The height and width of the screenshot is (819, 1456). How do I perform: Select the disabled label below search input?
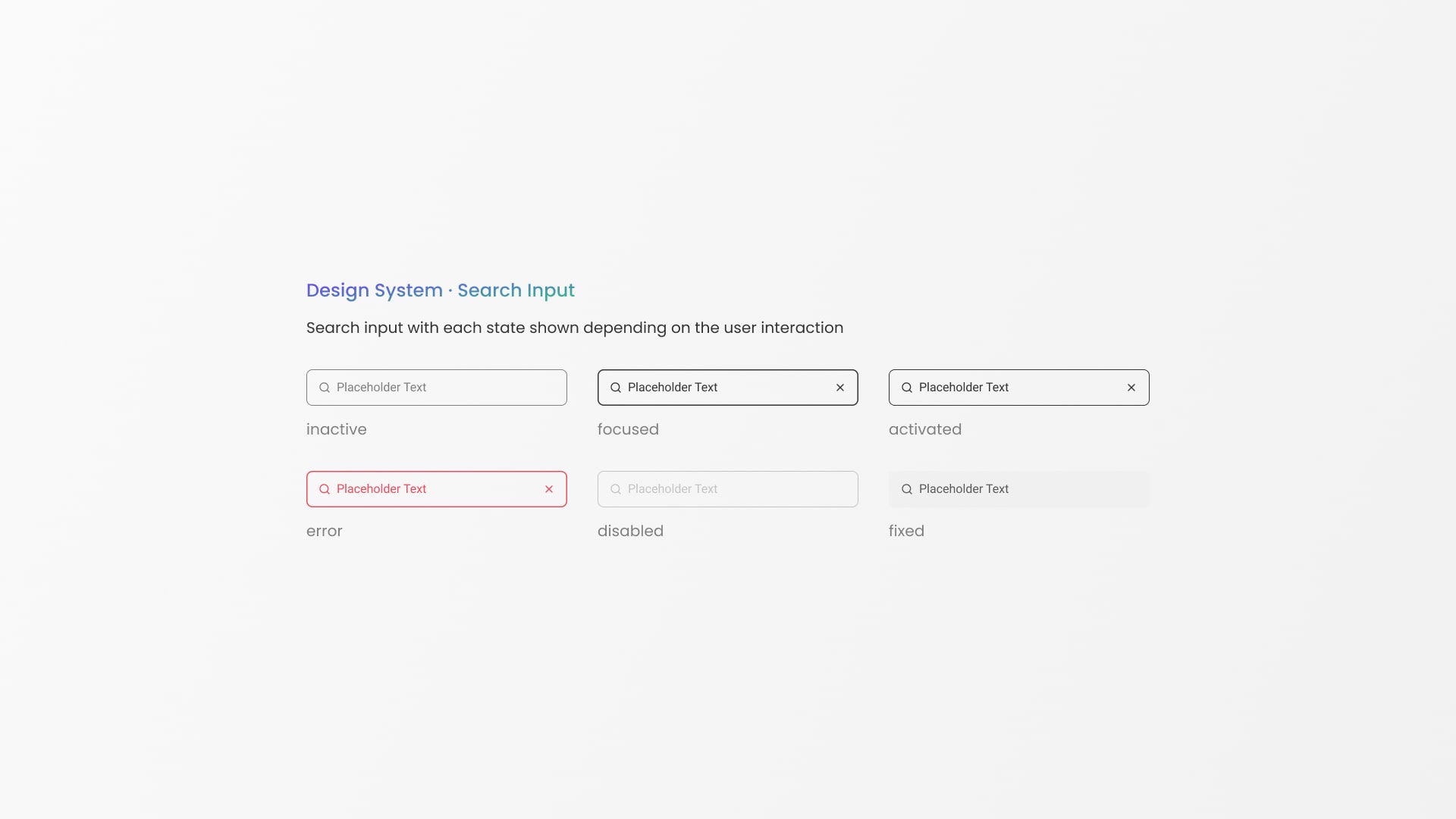coord(630,530)
